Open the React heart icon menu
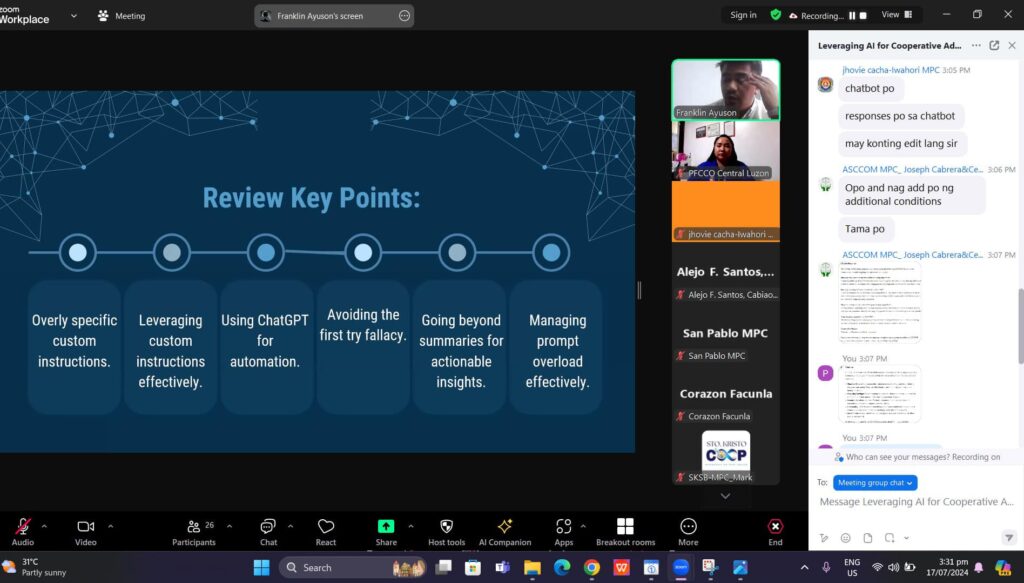Viewport: 1024px width, 583px height. tap(326, 531)
